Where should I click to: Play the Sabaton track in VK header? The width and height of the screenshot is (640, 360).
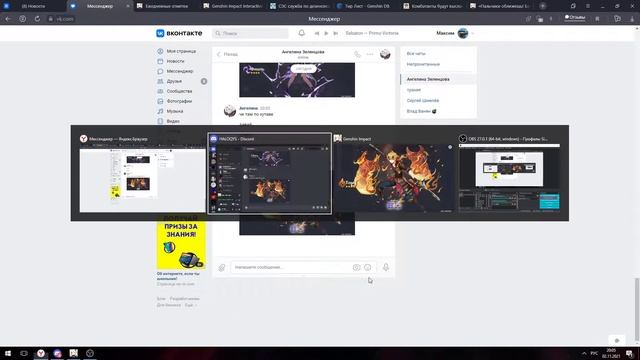coord(326,33)
